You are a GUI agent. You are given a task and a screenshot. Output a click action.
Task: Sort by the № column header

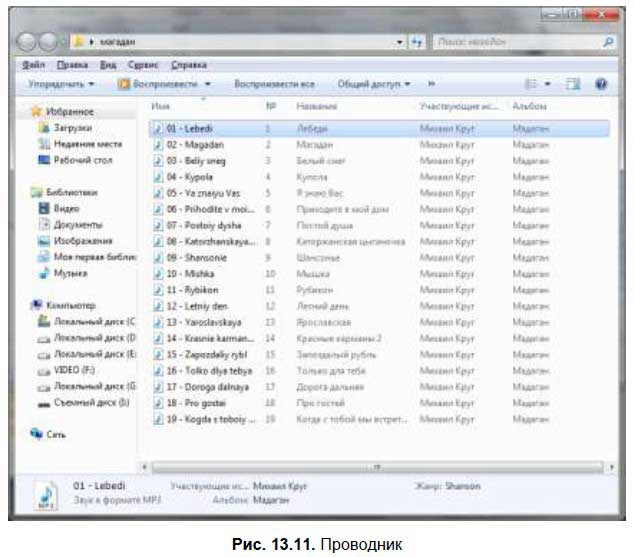click(271, 106)
